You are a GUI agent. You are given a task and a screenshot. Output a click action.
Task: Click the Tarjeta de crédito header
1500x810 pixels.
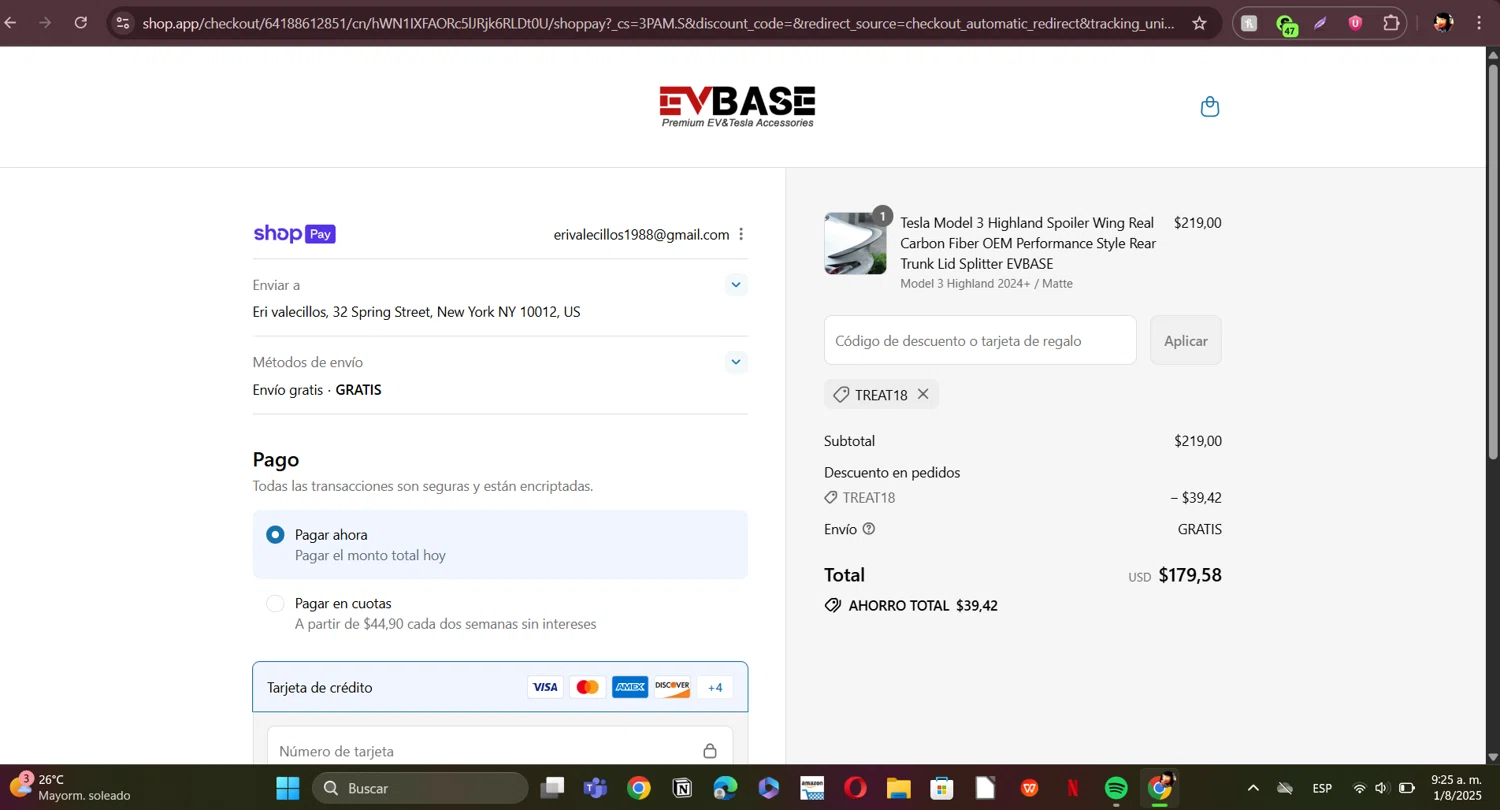pyautogui.click(x=500, y=687)
